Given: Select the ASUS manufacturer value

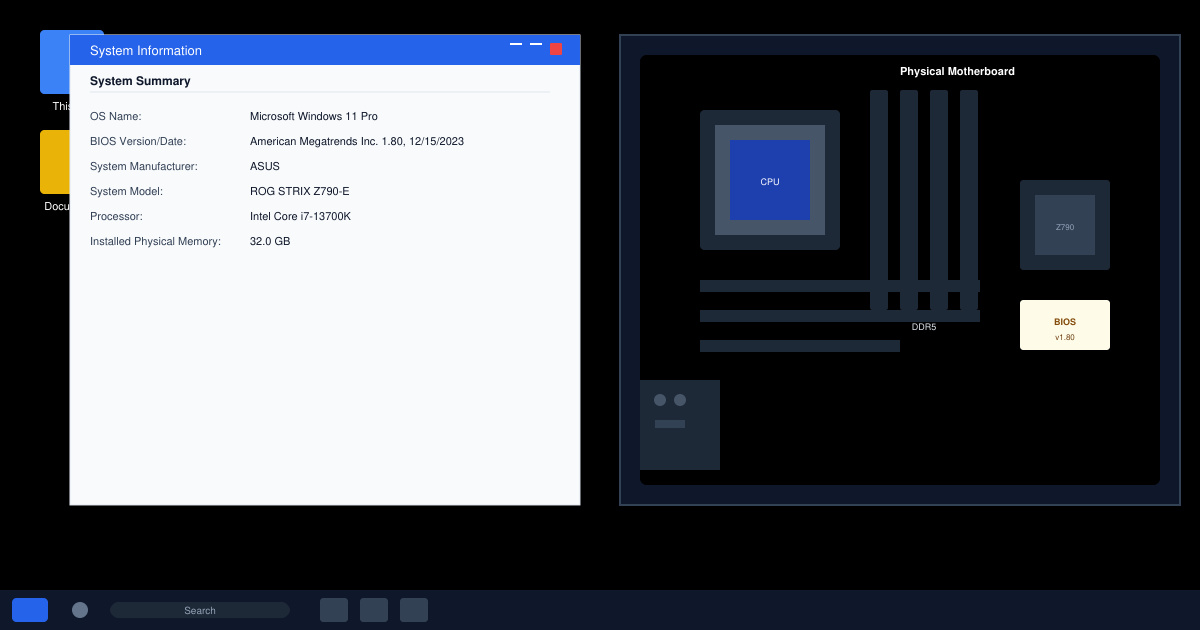Looking at the screenshot, I should coord(265,166).
